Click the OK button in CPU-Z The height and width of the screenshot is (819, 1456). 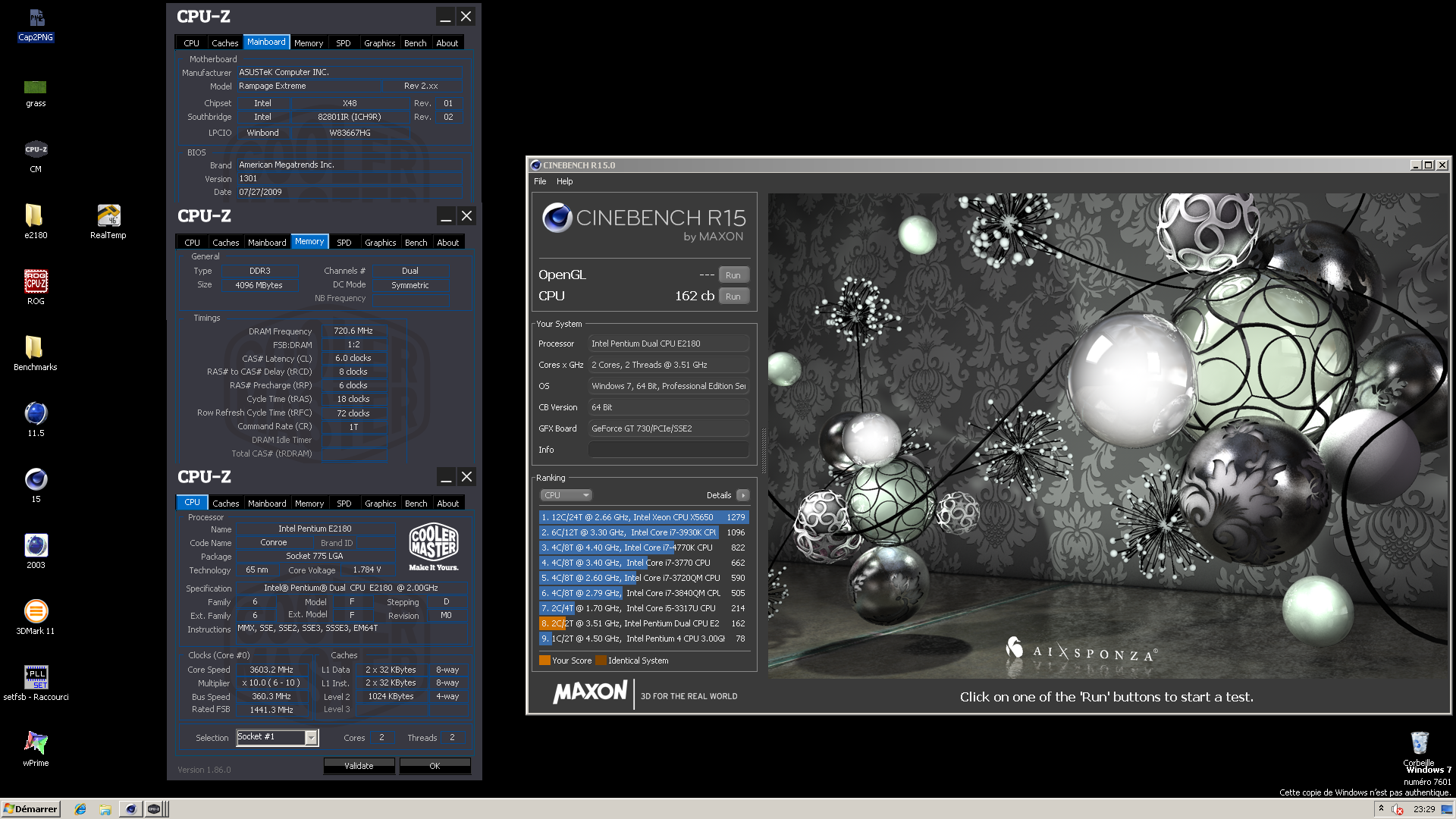[x=435, y=766]
